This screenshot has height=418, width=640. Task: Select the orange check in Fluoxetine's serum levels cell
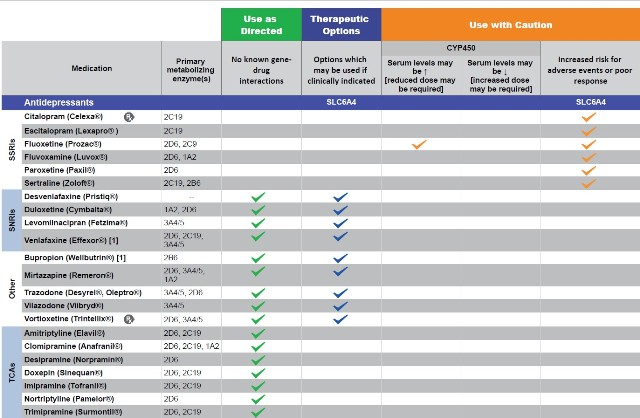[419, 144]
